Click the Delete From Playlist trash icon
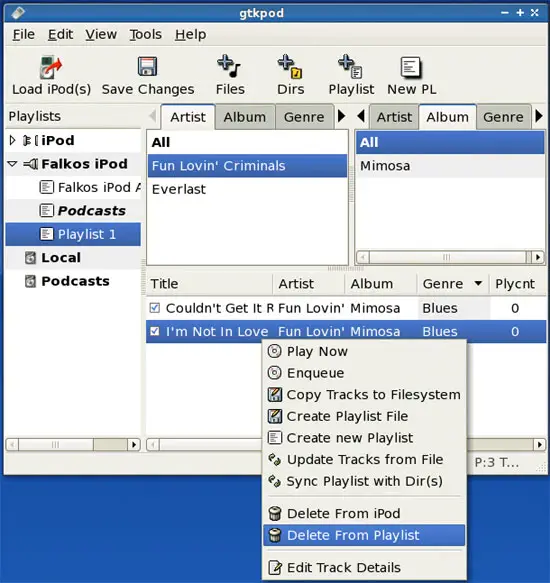This screenshot has width=550, height=583. 274,535
